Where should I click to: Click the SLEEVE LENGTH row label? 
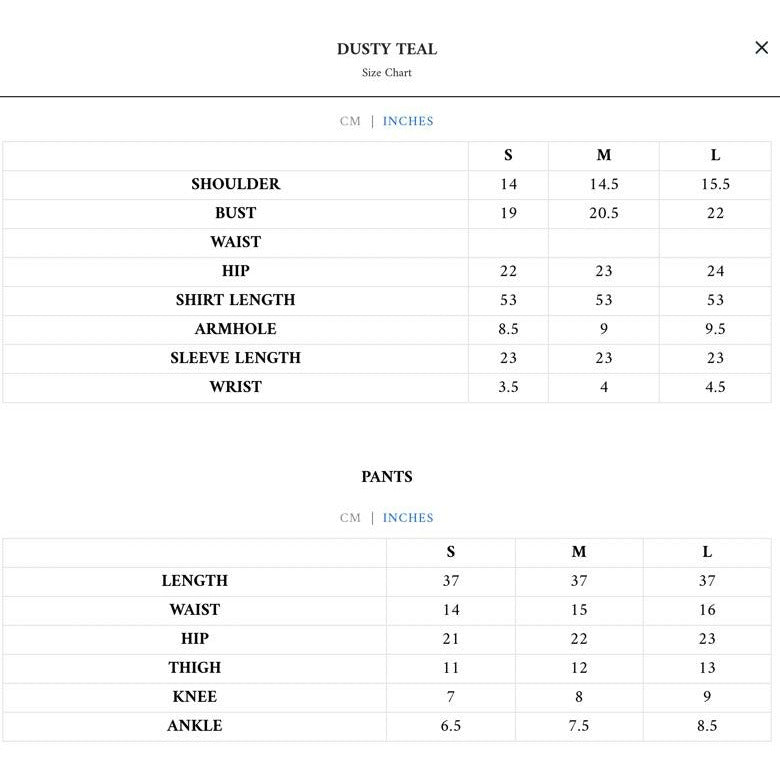(x=236, y=358)
